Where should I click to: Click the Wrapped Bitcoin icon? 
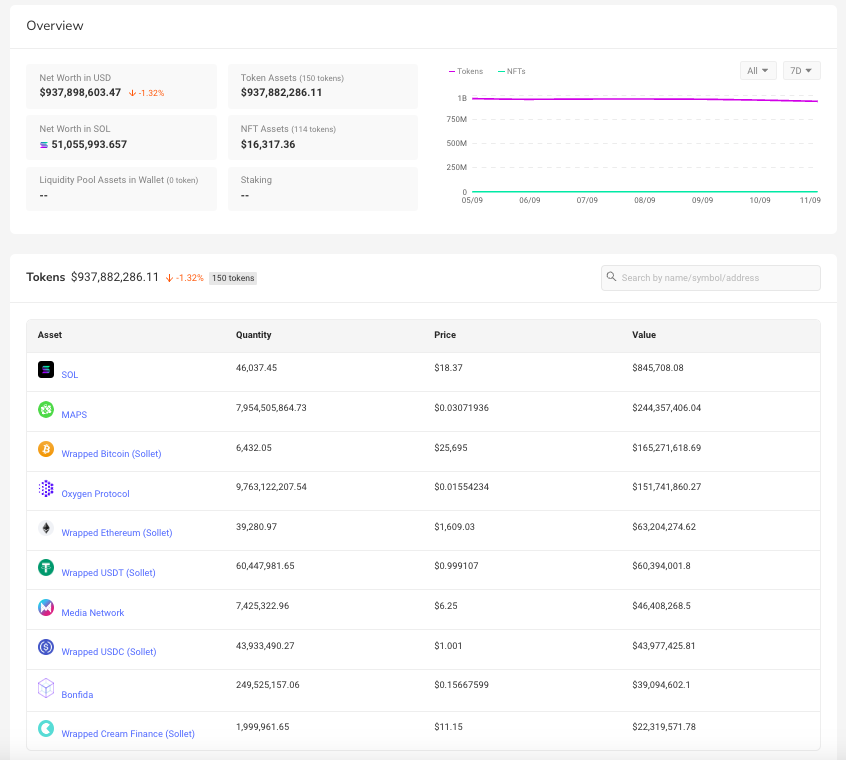pyautogui.click(x=46, y=449)
